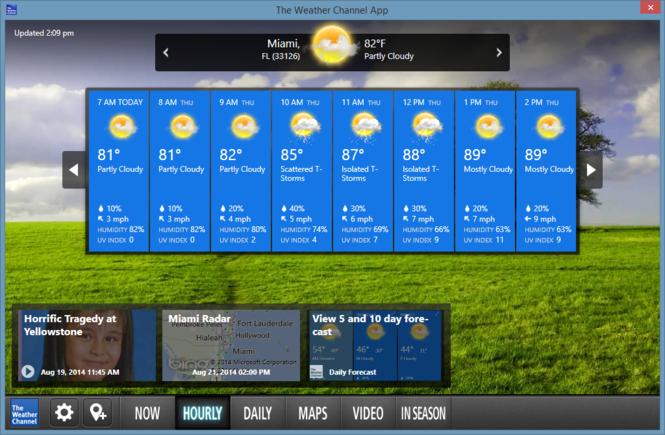Viewport: 665px width, 435px height.
Task: Click HUMIDITY 74% in 10 AM card
Action: 304,229
